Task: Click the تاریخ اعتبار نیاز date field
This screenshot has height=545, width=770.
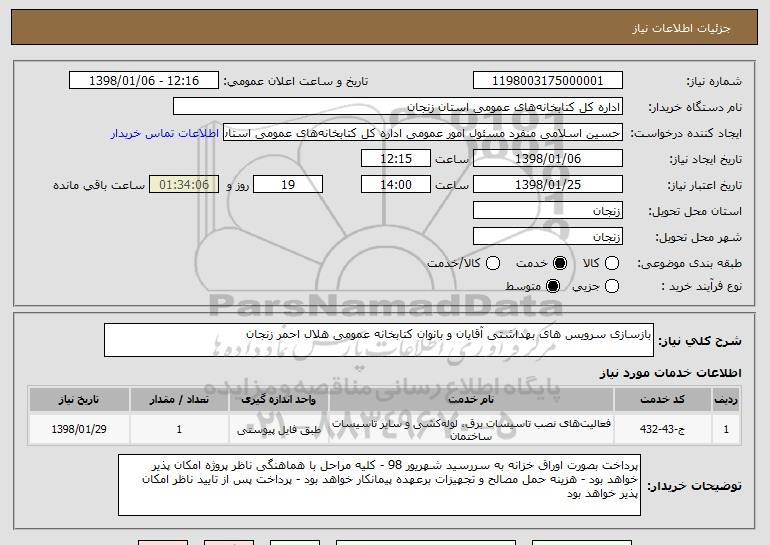Action: pyautogui.click(x=546, y=185)
